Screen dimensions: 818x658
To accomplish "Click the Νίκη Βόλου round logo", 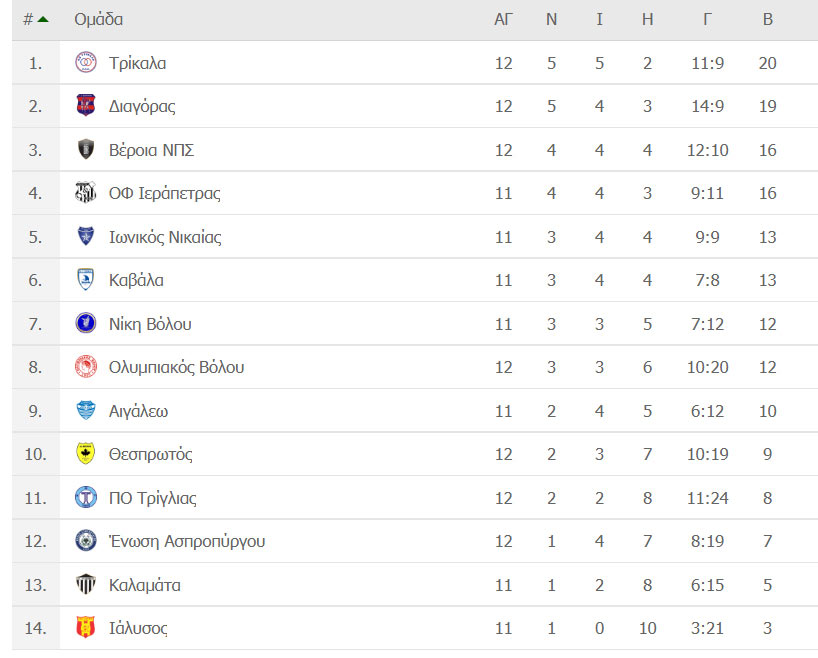I will tap(86, 324).
